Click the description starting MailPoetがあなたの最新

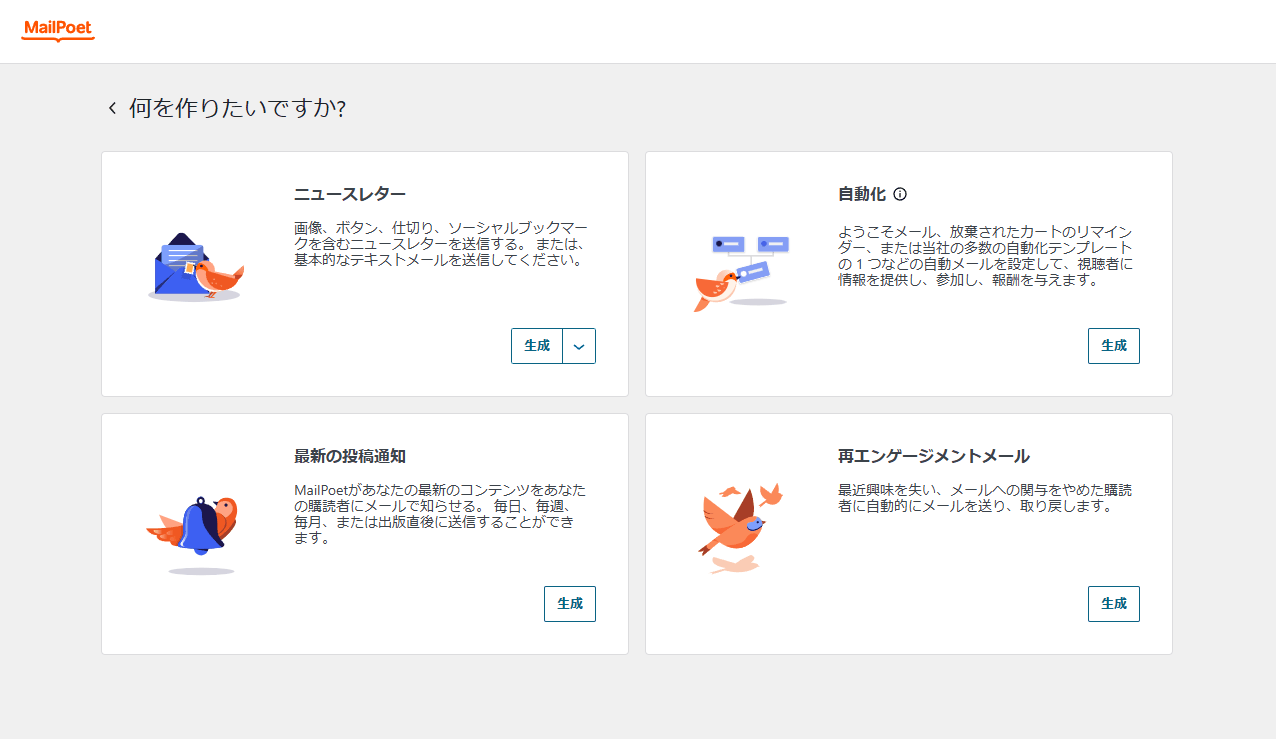pos(441,514)
